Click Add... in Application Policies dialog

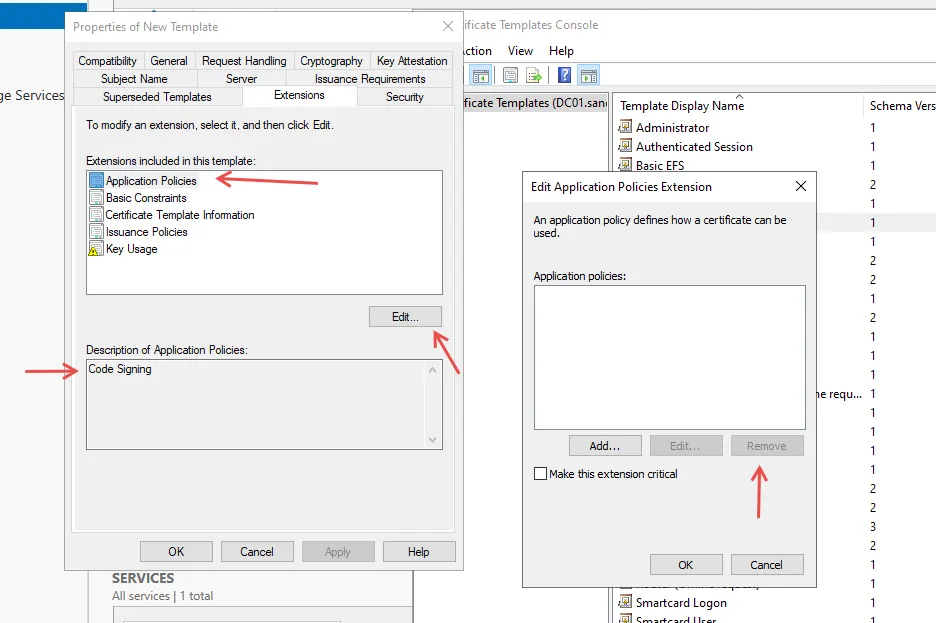pyautogui.click(x=604, y=446)
